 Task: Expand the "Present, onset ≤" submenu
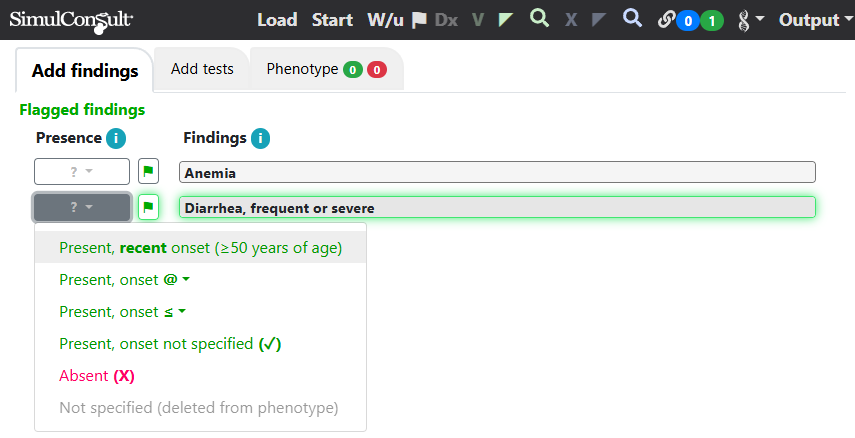pos(123,312)
